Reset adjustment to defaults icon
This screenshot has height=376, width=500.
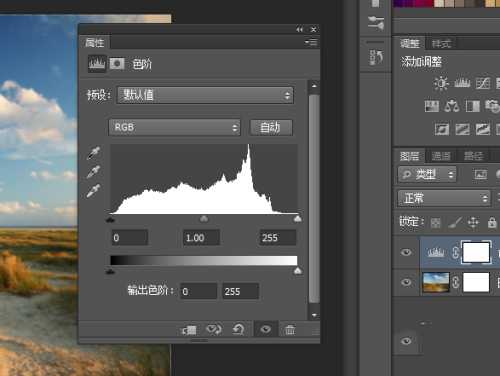point(239,330)
